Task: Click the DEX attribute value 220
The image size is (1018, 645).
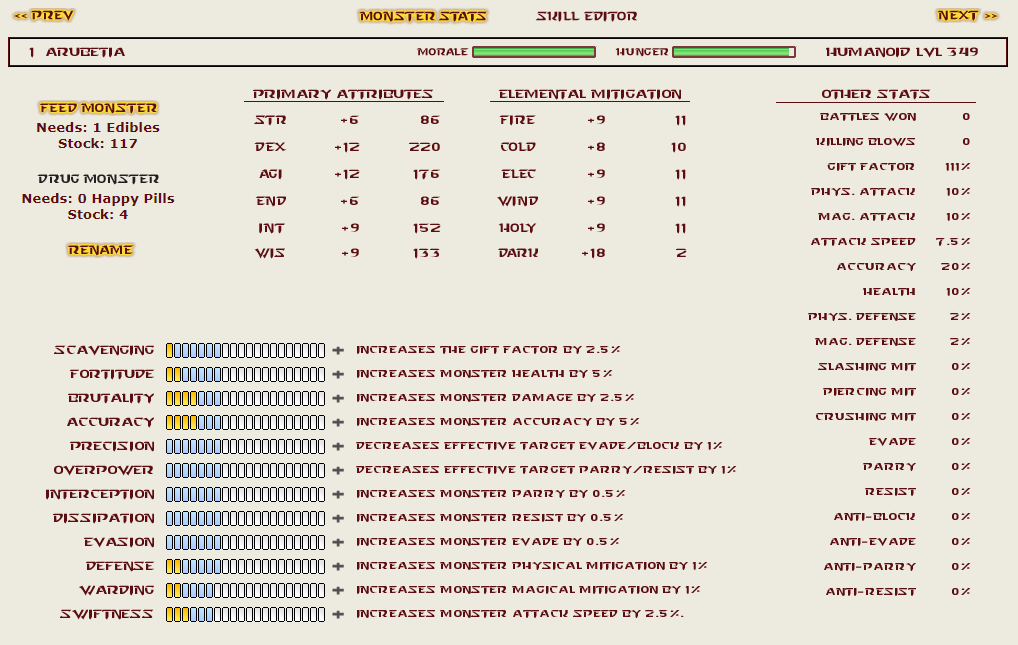Action: (425, 147)
